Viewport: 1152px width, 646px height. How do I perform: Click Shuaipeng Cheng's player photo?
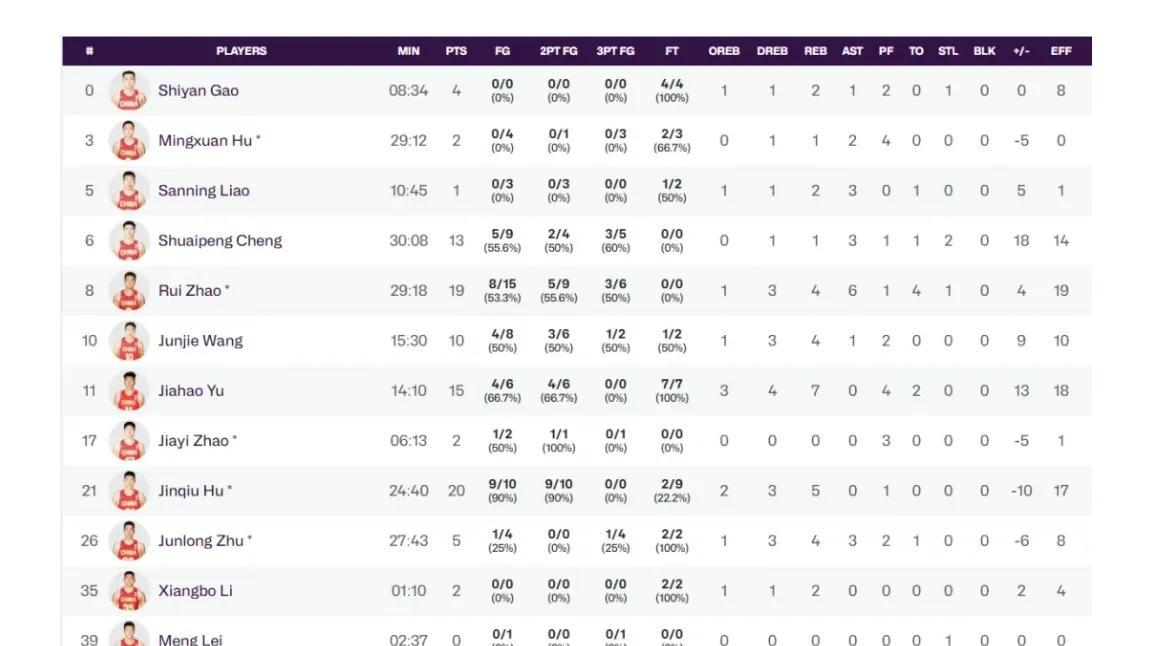(128, 241)
